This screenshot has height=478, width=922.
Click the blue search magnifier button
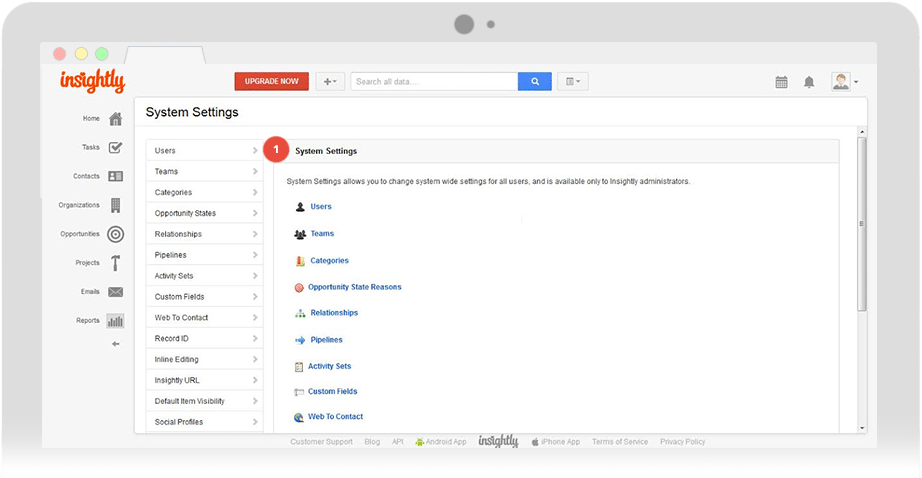[x=535, y=82]
